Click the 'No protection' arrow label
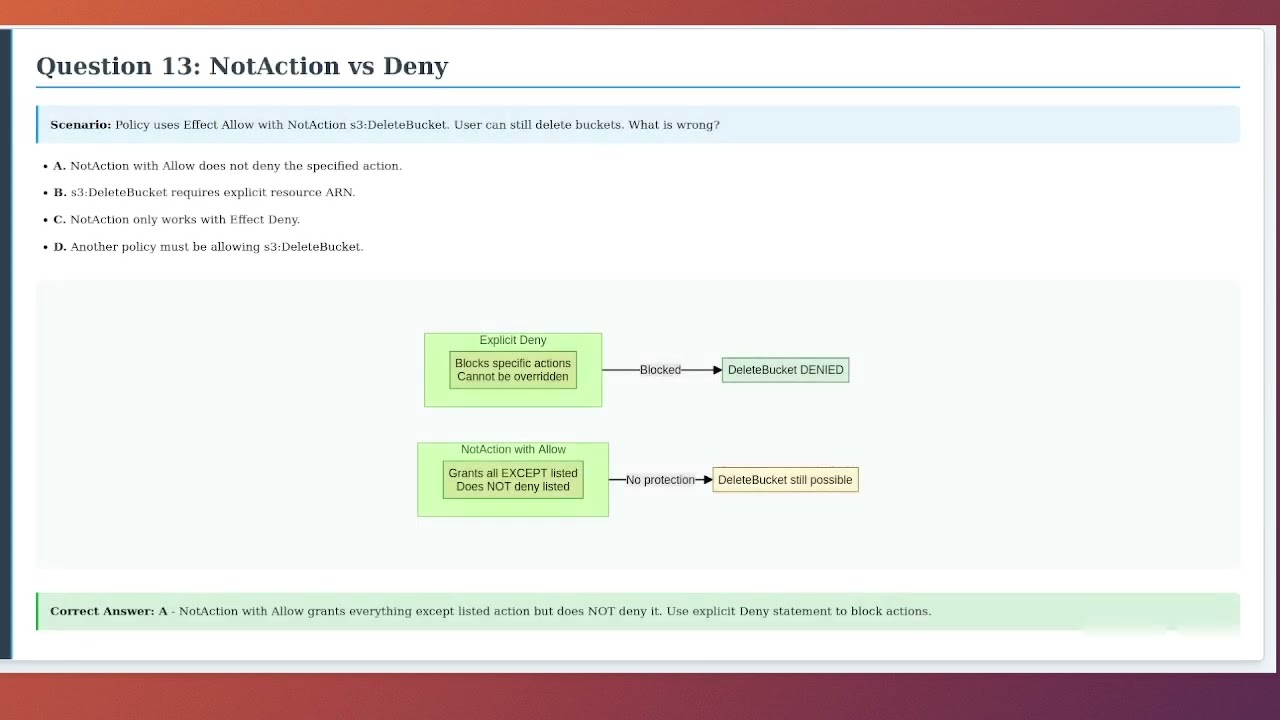 tap(660, 480)
